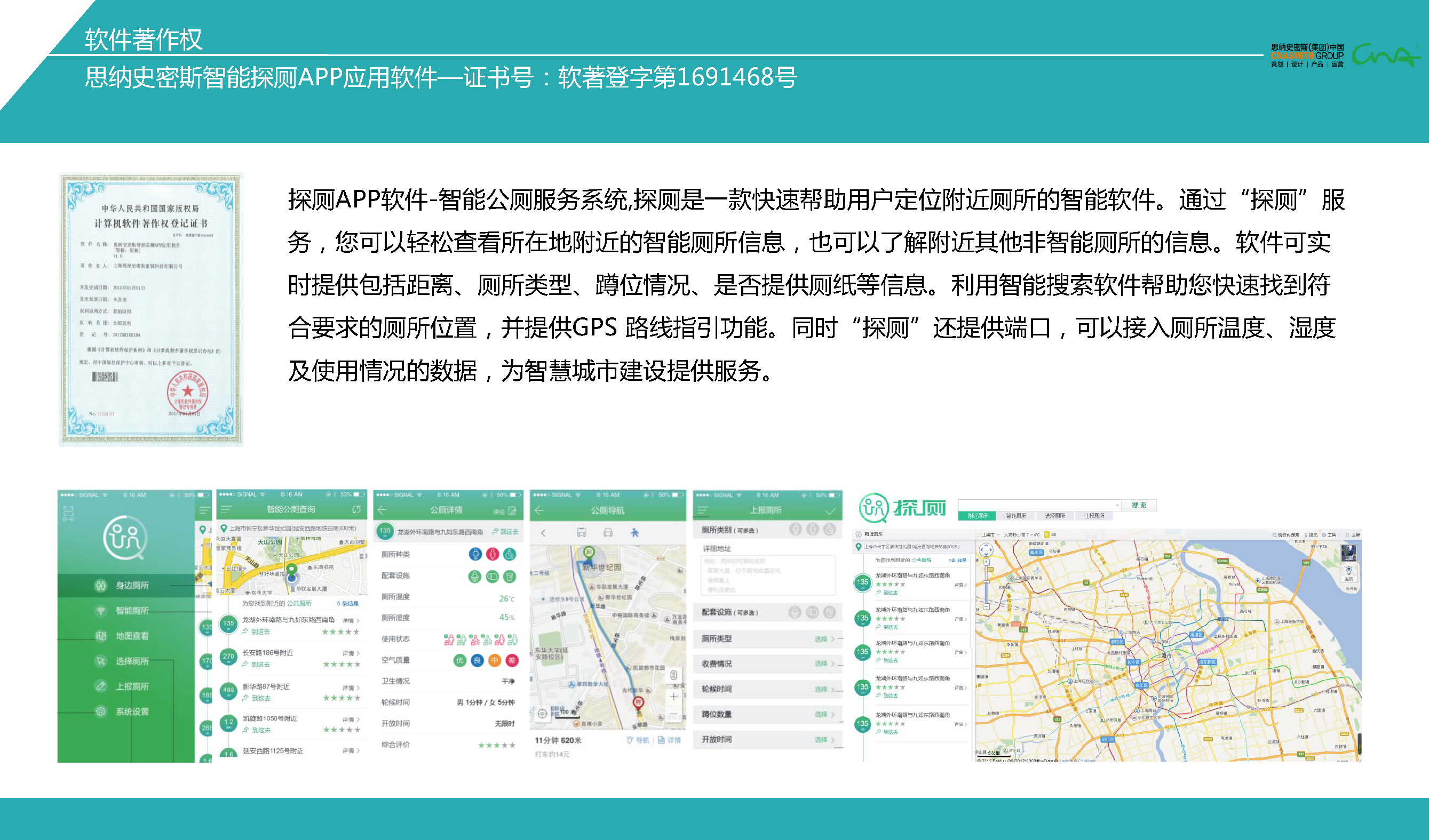Screen dimensions: 1429x840
Task: Switch to 选择厕所 tab on web page
Action: pos(1055,516)
